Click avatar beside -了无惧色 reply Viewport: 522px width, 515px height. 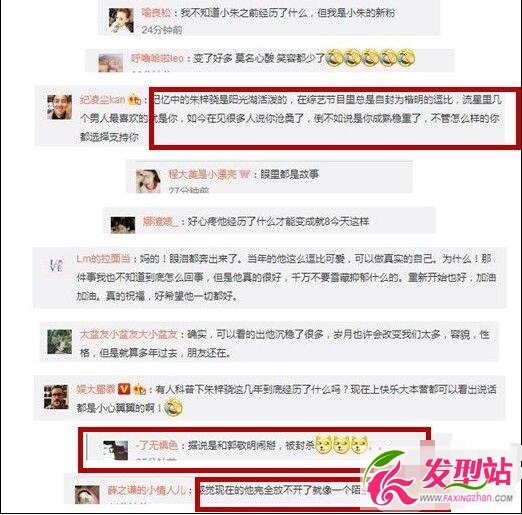pyautogui.click(x=115, y=450)
